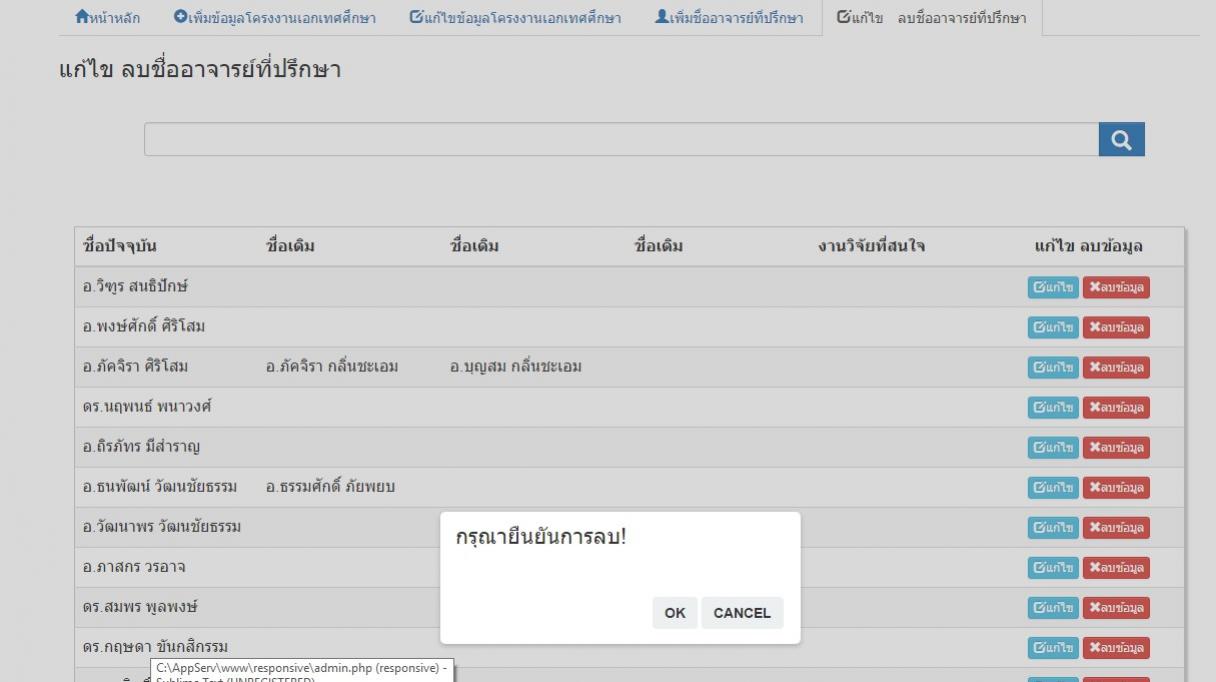Select the แก้ไข ลบชื่ออาจารย์ที่ปรึกษา tab
Image resolution: width=1216 pixels, height=682 pixels.
[931, 18]
